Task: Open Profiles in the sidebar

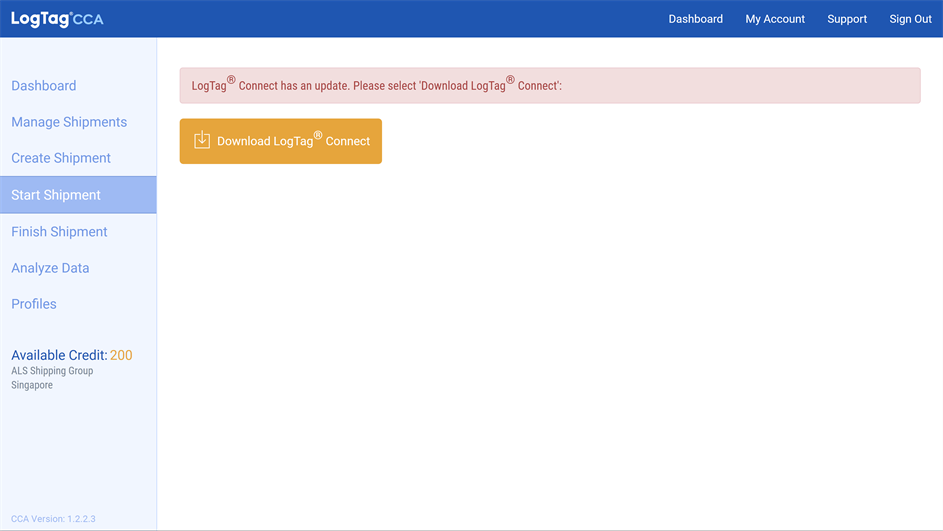Action: coord(34,304)
